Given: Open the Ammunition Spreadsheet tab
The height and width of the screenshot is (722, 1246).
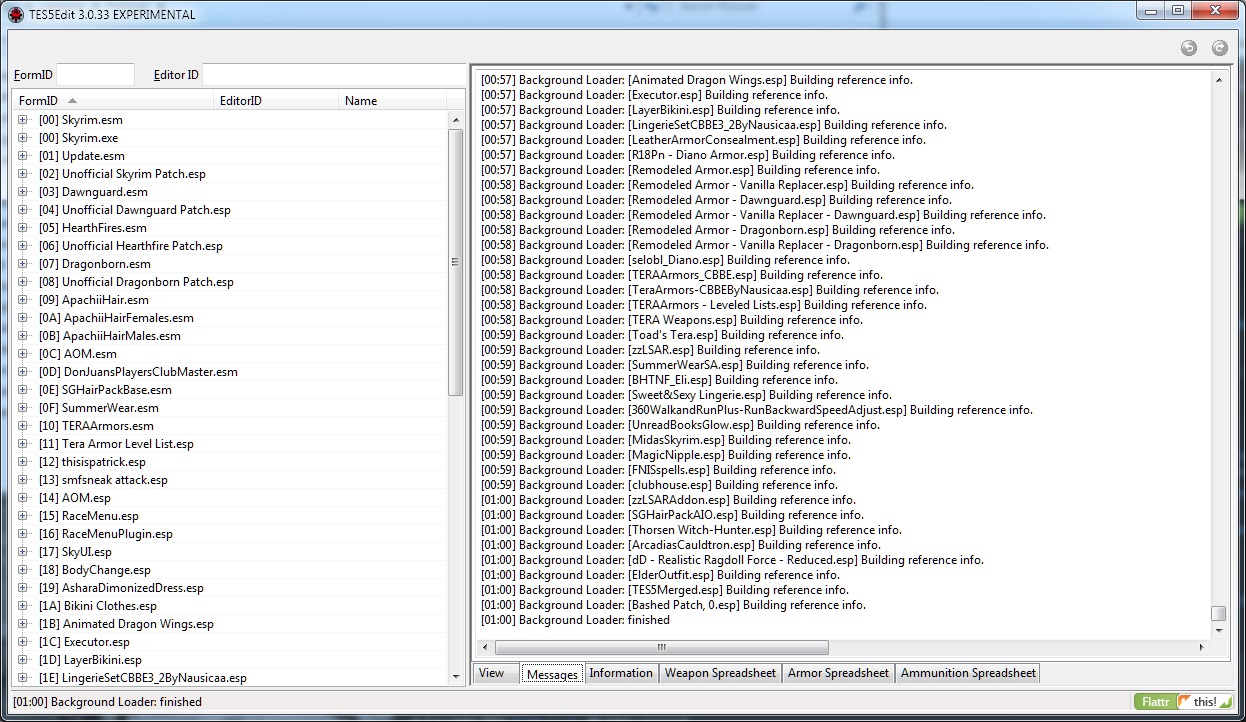Looking at the screenshot, I should tap(967, 673).
